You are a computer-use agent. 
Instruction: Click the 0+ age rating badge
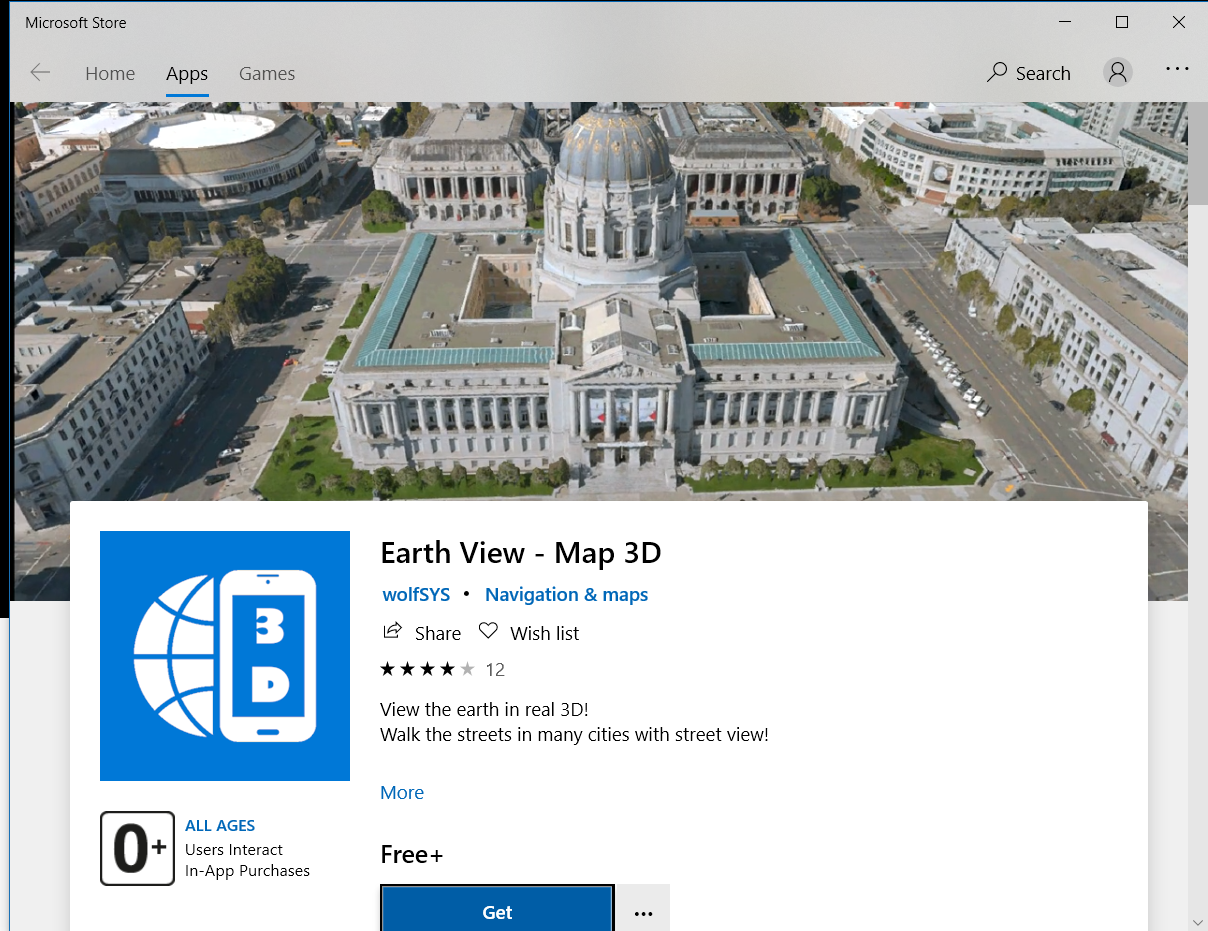tap(137, 848)
